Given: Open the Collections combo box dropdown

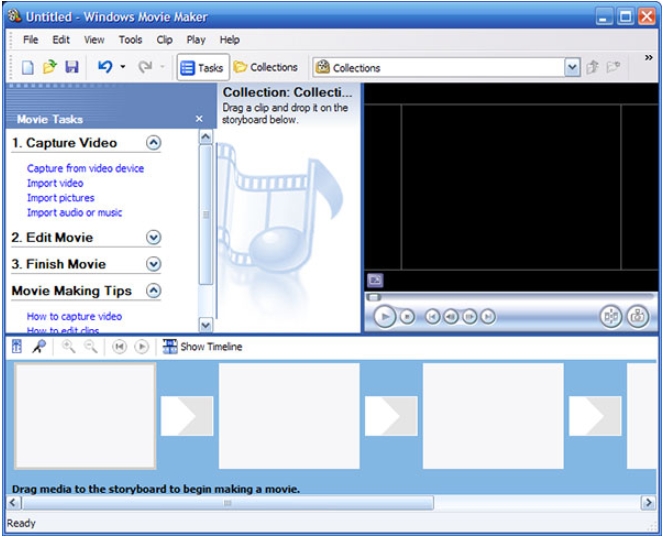Looking at the screenshot, I should (x=572, y=68).
